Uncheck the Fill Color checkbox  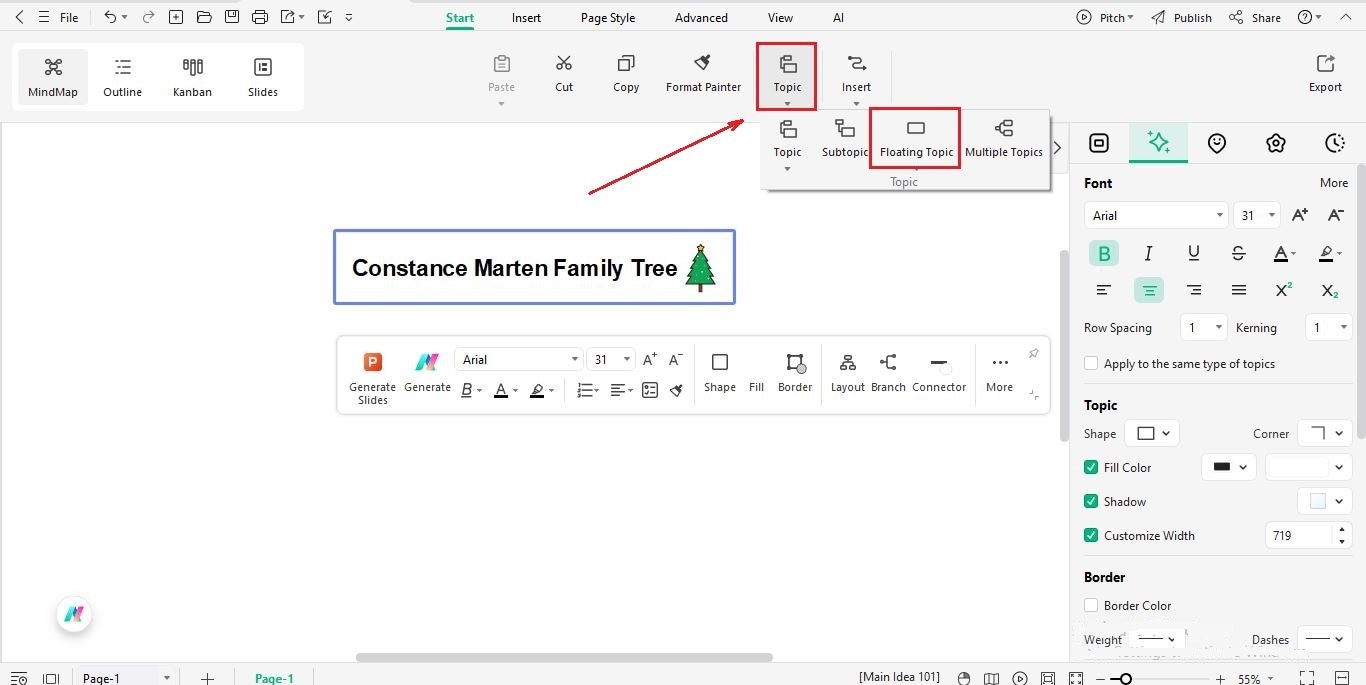click(1091, 467)
